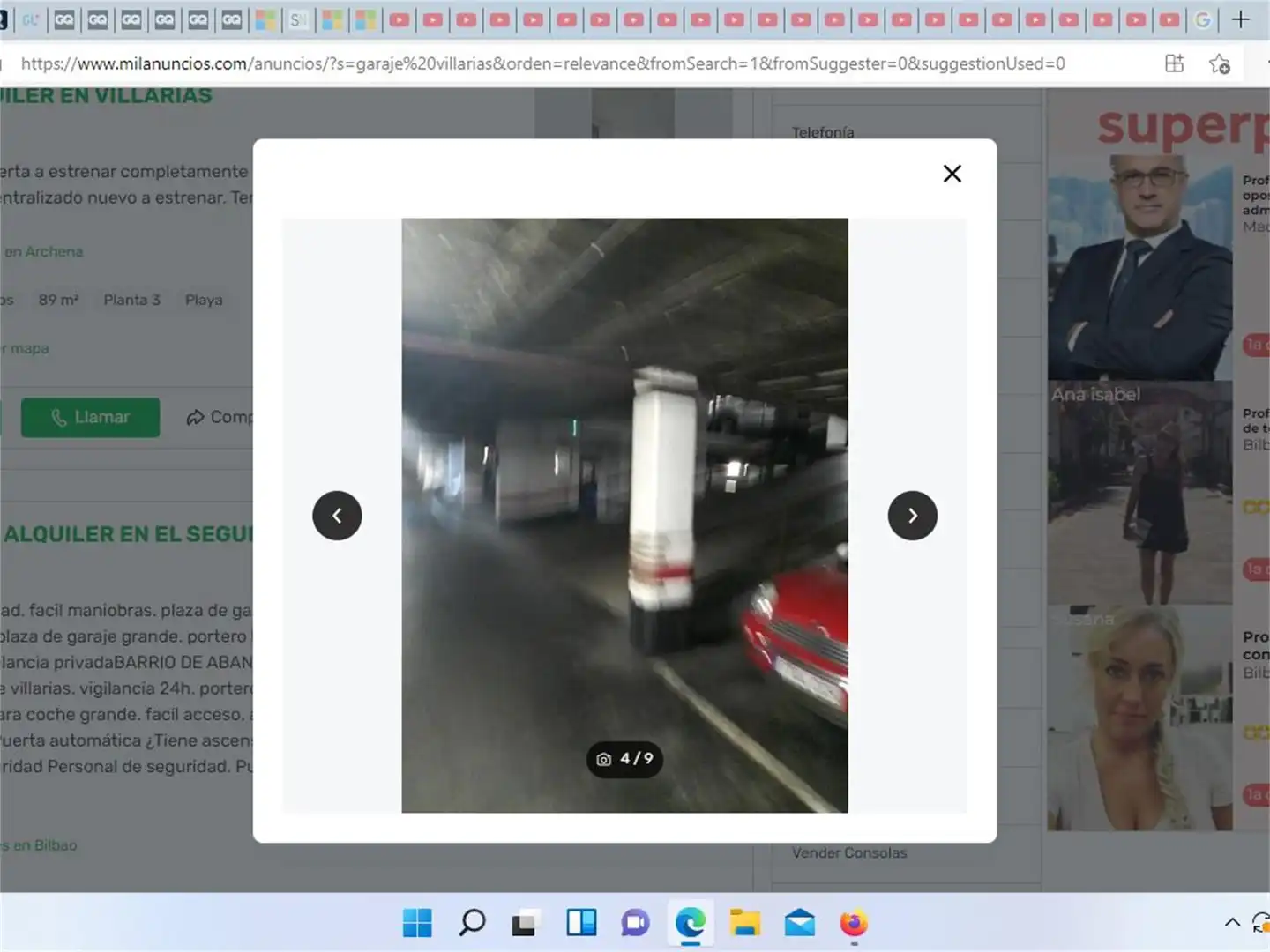
Task: Open the ad photo of man in suit
Action: (x=1139, y=267)
